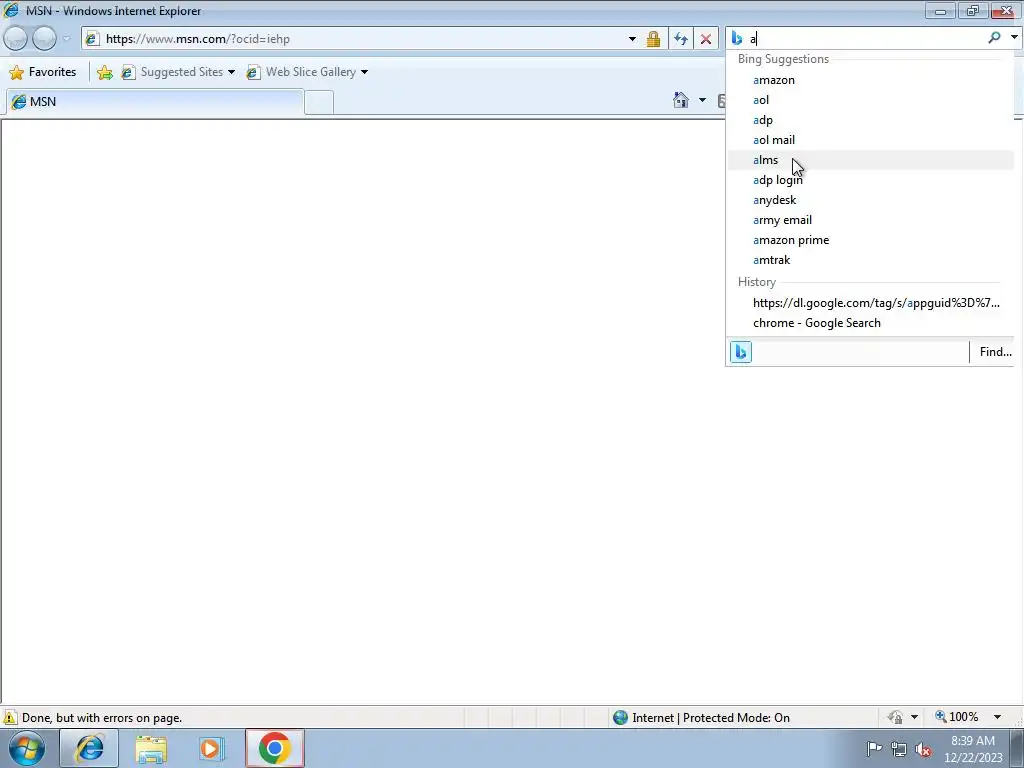Choose the 'amtrak' suggestion
Image resolution: width=1024 pixels, height=768 pixels.
coord(871,260)
